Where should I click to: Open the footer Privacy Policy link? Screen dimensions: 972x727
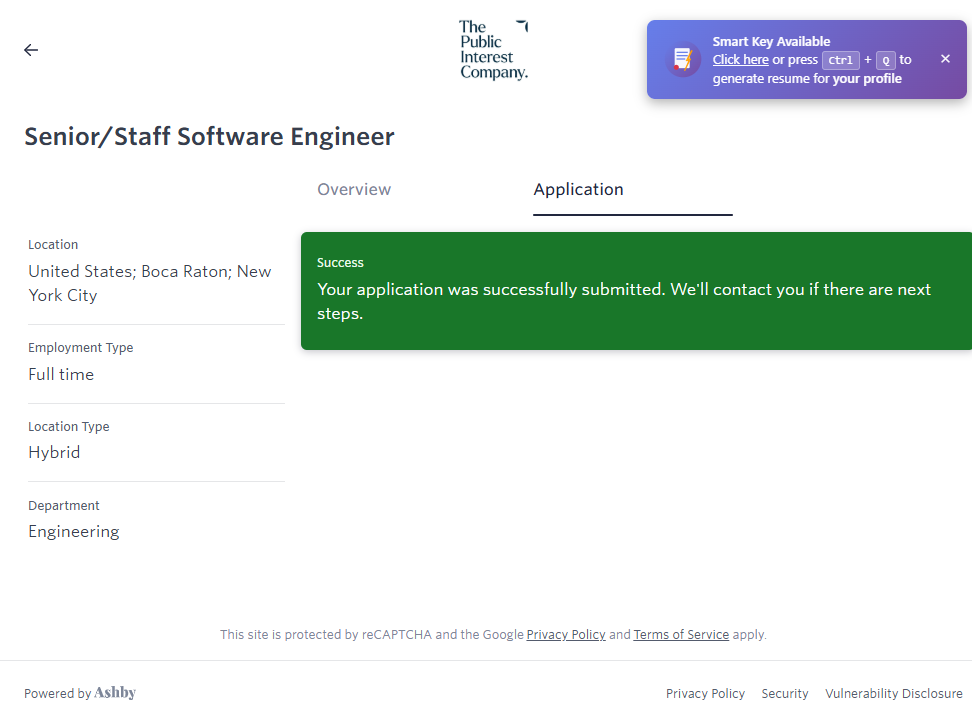705,693
